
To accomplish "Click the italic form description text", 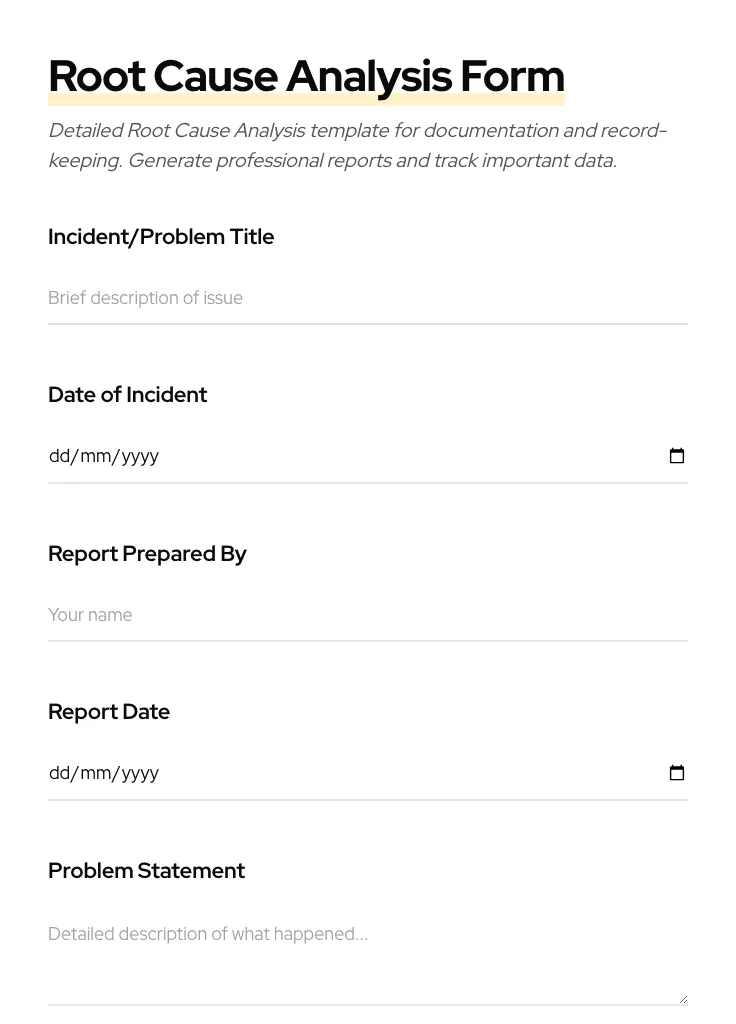I will point(357,145).
